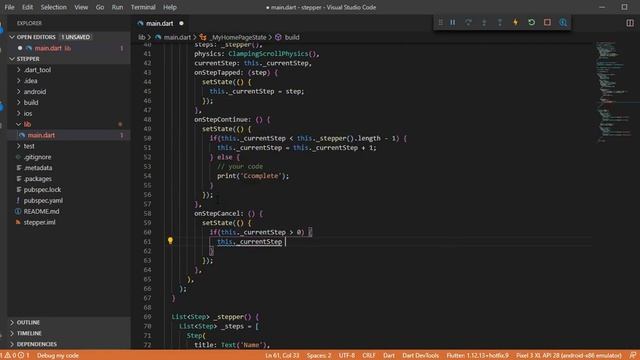Click _MyHomePageState breadcrumb segment
The image size is (640, 360).
[x=238, y=37]
